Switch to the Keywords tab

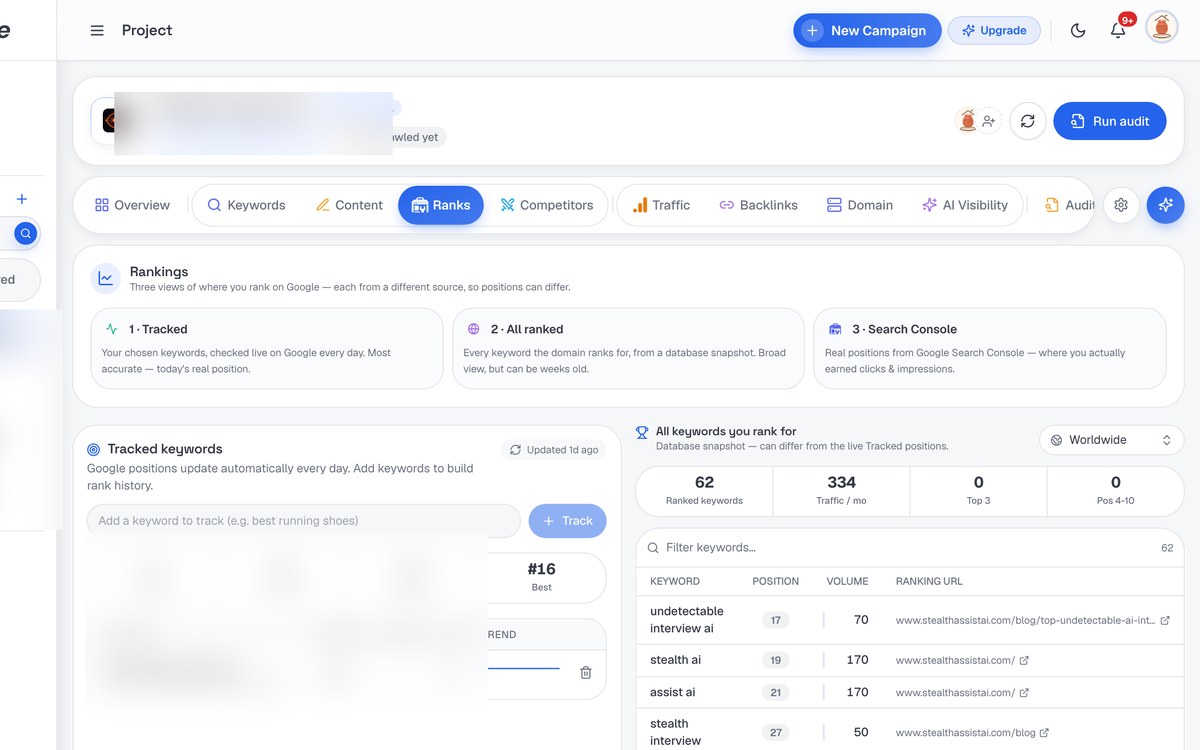[x=246, y=205]
